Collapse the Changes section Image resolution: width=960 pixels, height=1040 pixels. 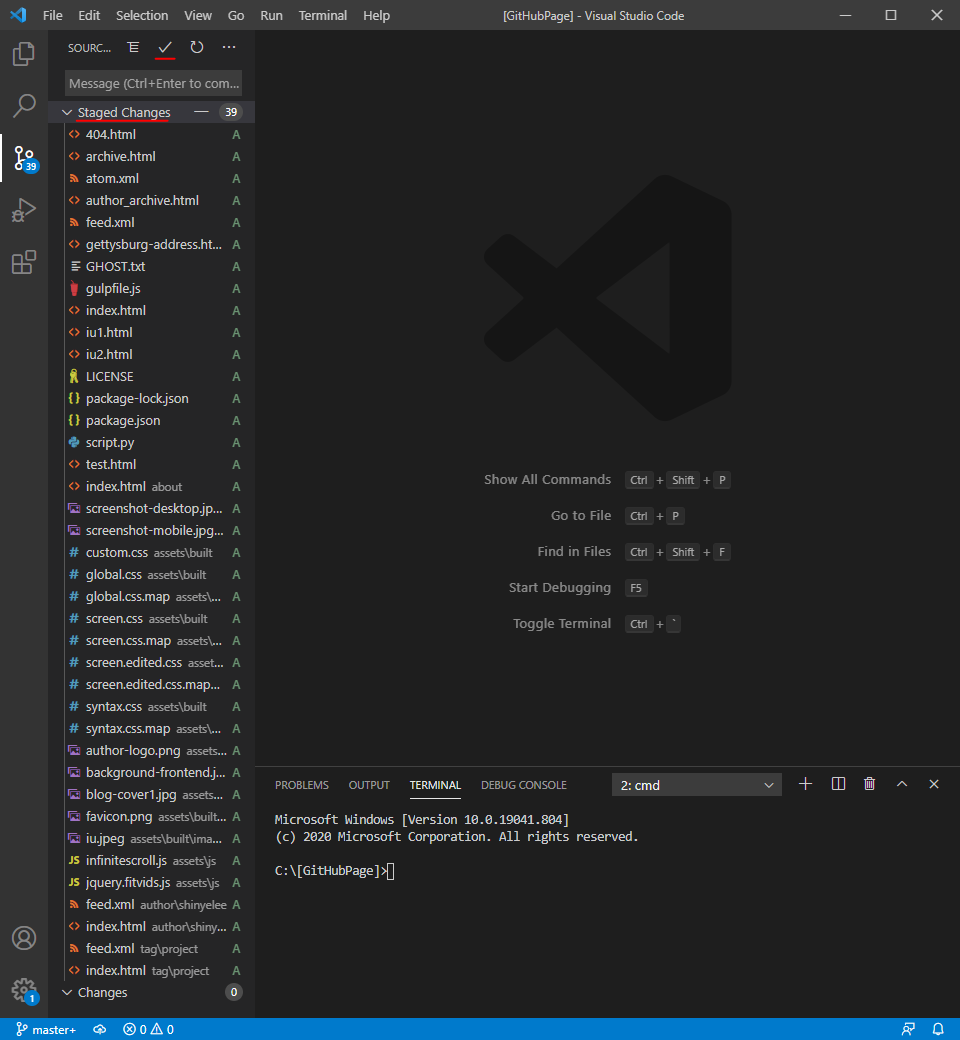151,992
